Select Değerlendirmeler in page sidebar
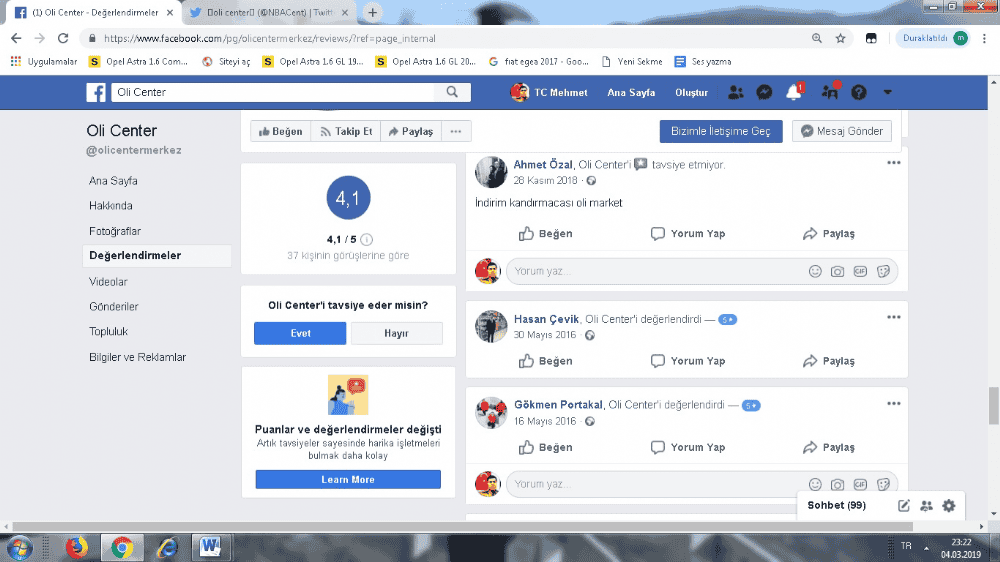Image resolution: width=1000 pixels, height=562 pixels. coord(156,256)
